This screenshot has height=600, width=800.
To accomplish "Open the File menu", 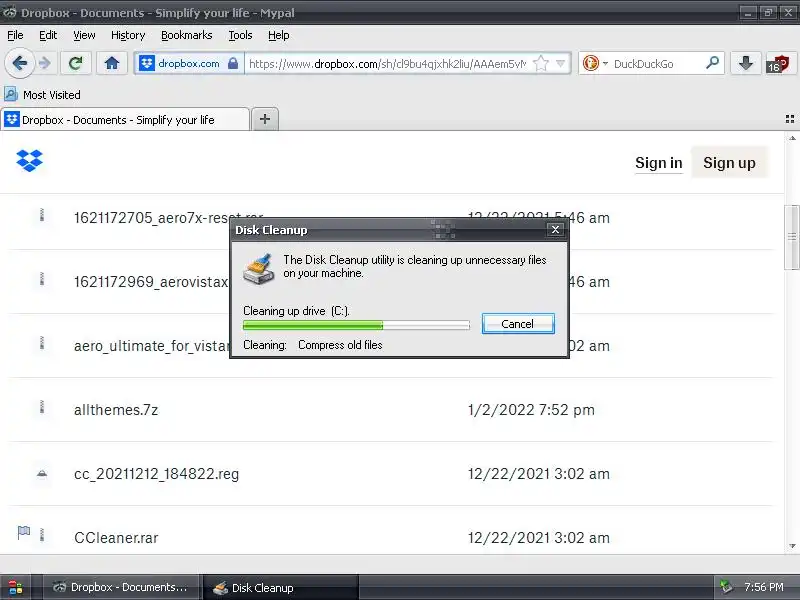I will click(15, 35).
